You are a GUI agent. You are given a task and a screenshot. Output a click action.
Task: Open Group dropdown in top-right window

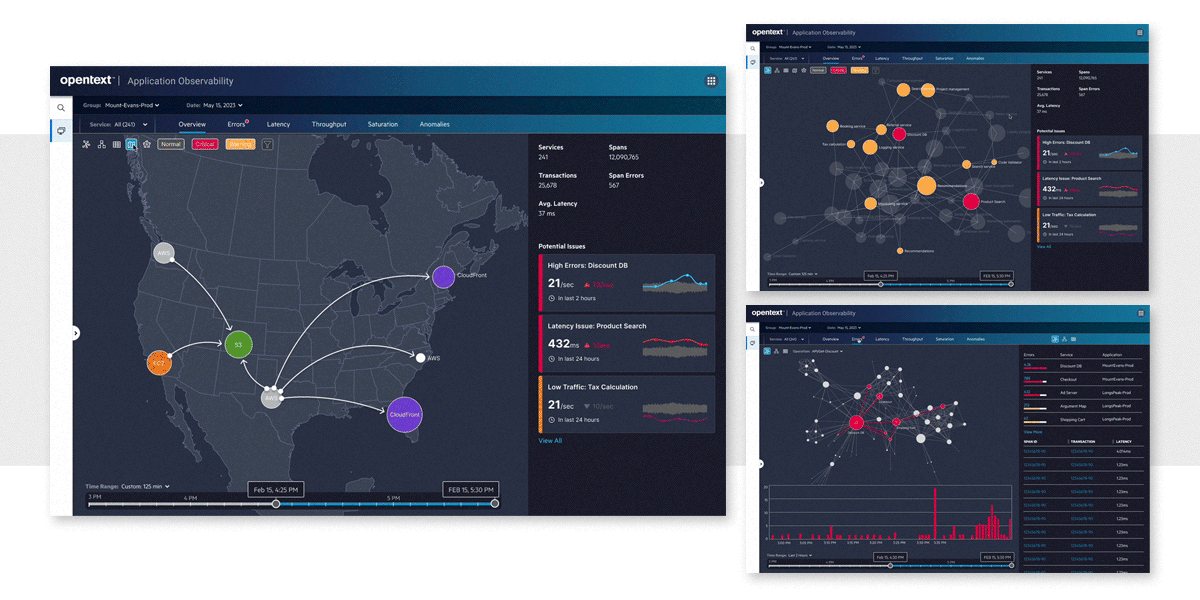tap(788, 47)
